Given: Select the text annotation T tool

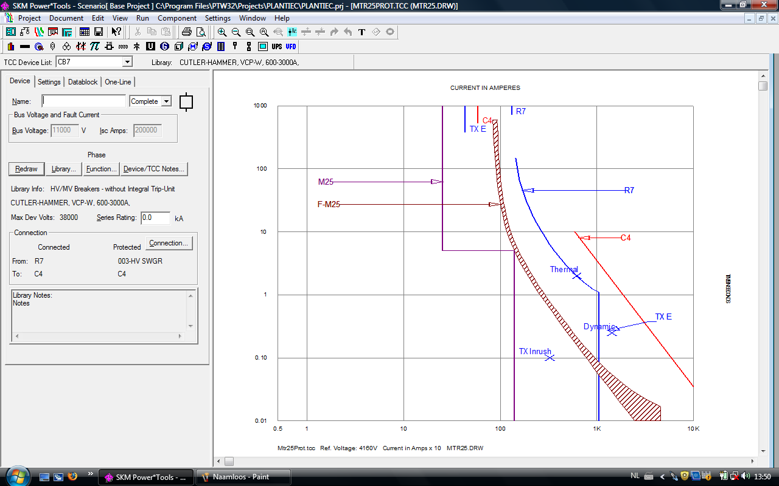Looking at the screenshot, I should (362, 32).
